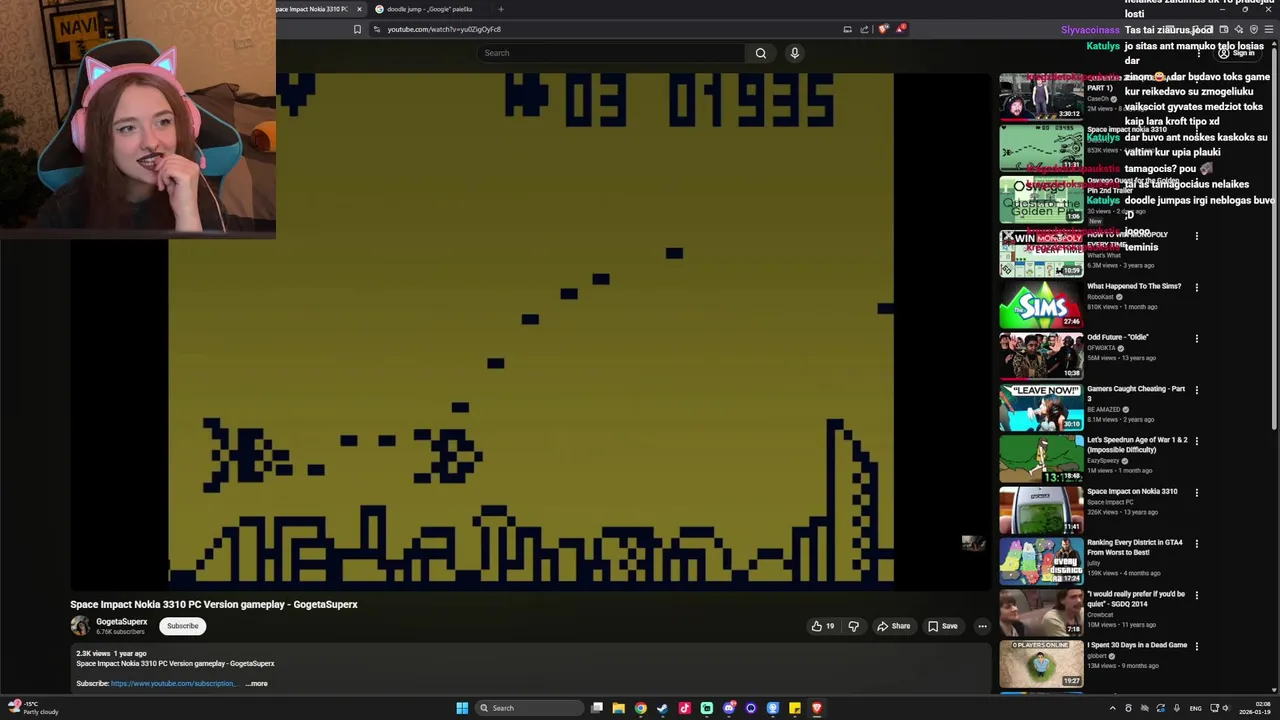The image size is (1280, 720).
Task: Open Brave browser icon in the taskbar
Action: tap(816, 708)
